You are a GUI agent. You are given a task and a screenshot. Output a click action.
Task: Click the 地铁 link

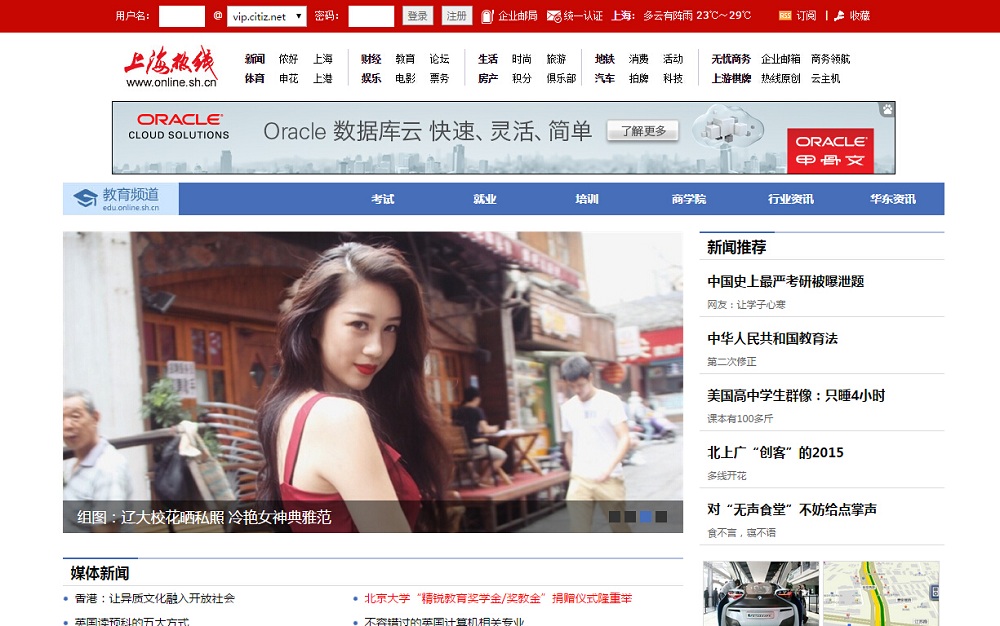pyautogui.click(x=605, y=59)
